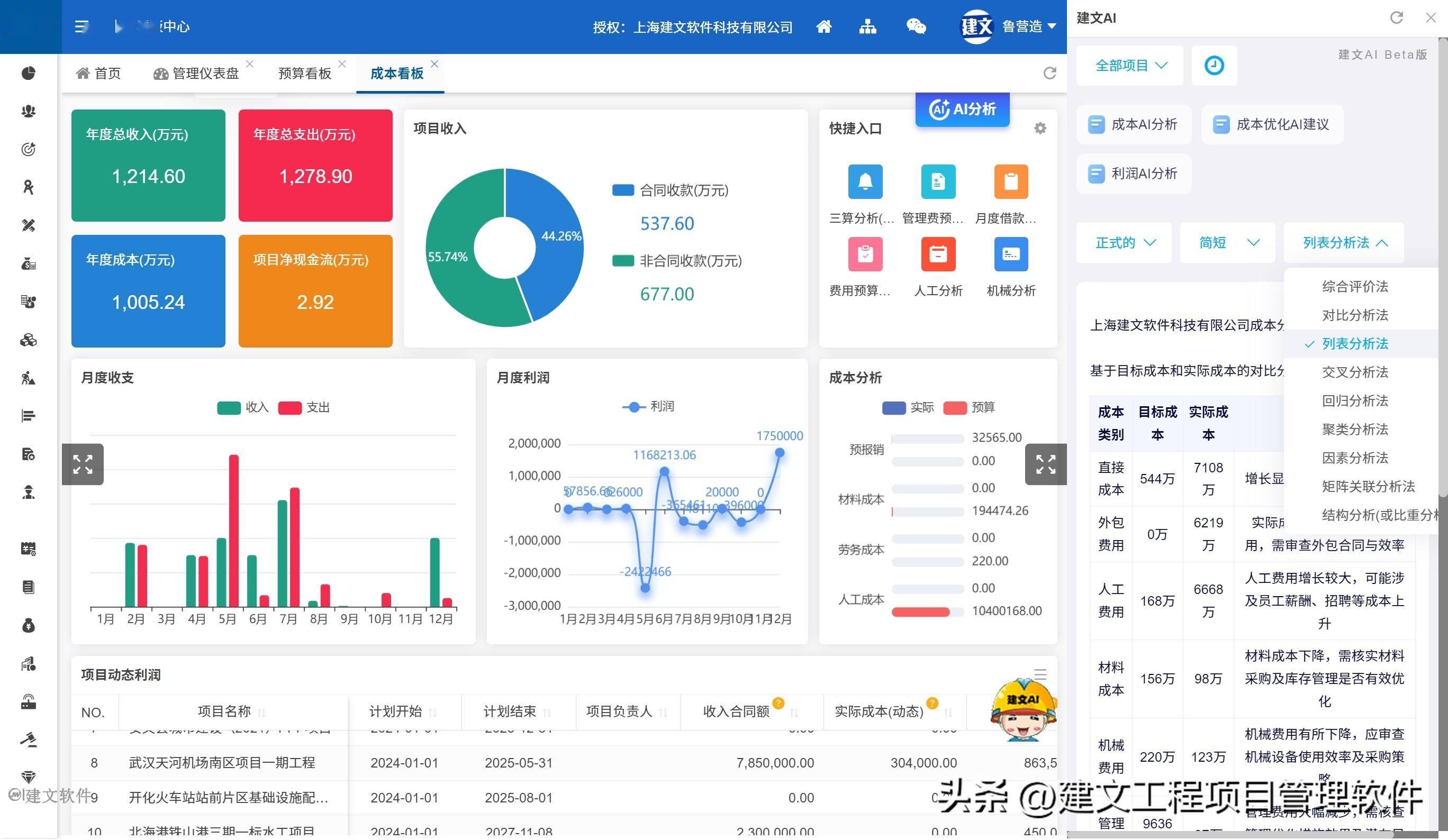Expand the 月度收支 chart fullscreen
Image resolution: width=1448 pixels, height=840 pixels.
tap(83, 464)
